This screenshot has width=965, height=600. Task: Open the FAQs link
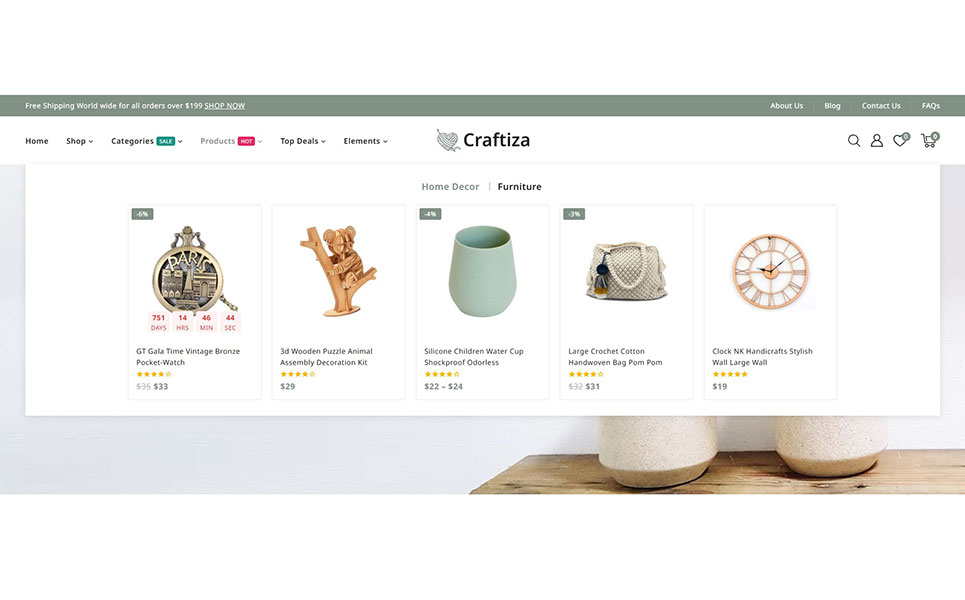tap(931, 106)
